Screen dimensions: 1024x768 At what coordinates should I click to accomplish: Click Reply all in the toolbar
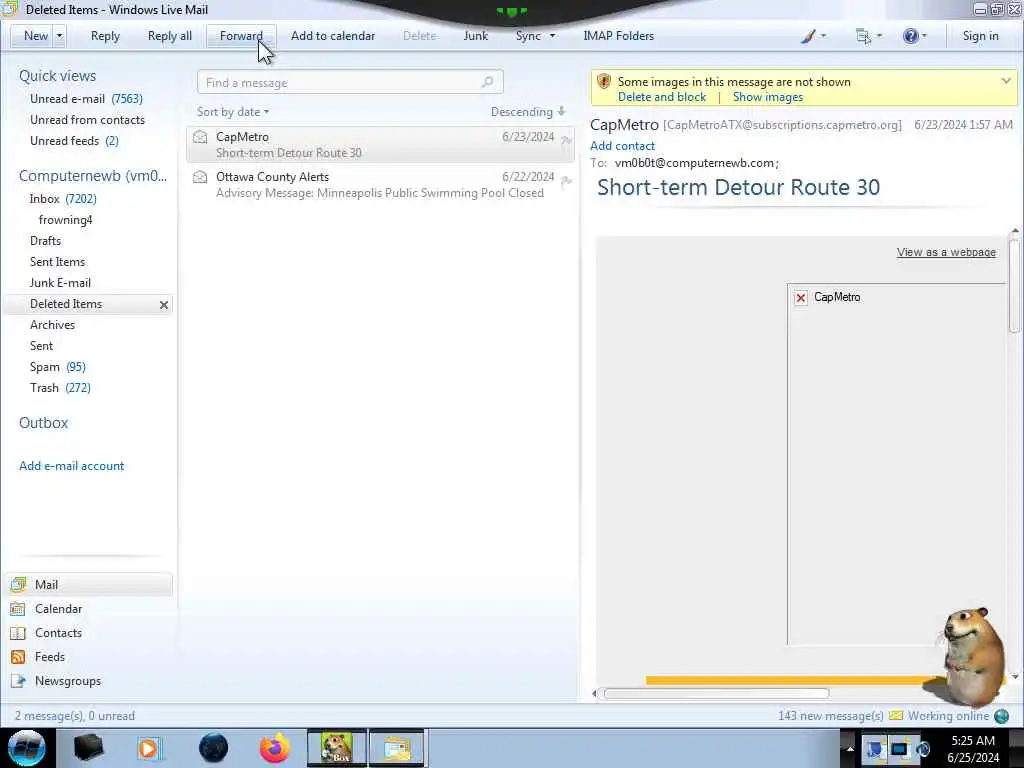tap(170, 36)
